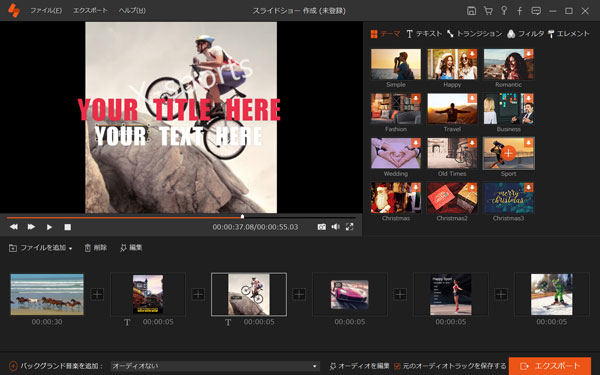Download the Business theme via arrow badge
Screen dimensions: 600x375
coord(528,98)
